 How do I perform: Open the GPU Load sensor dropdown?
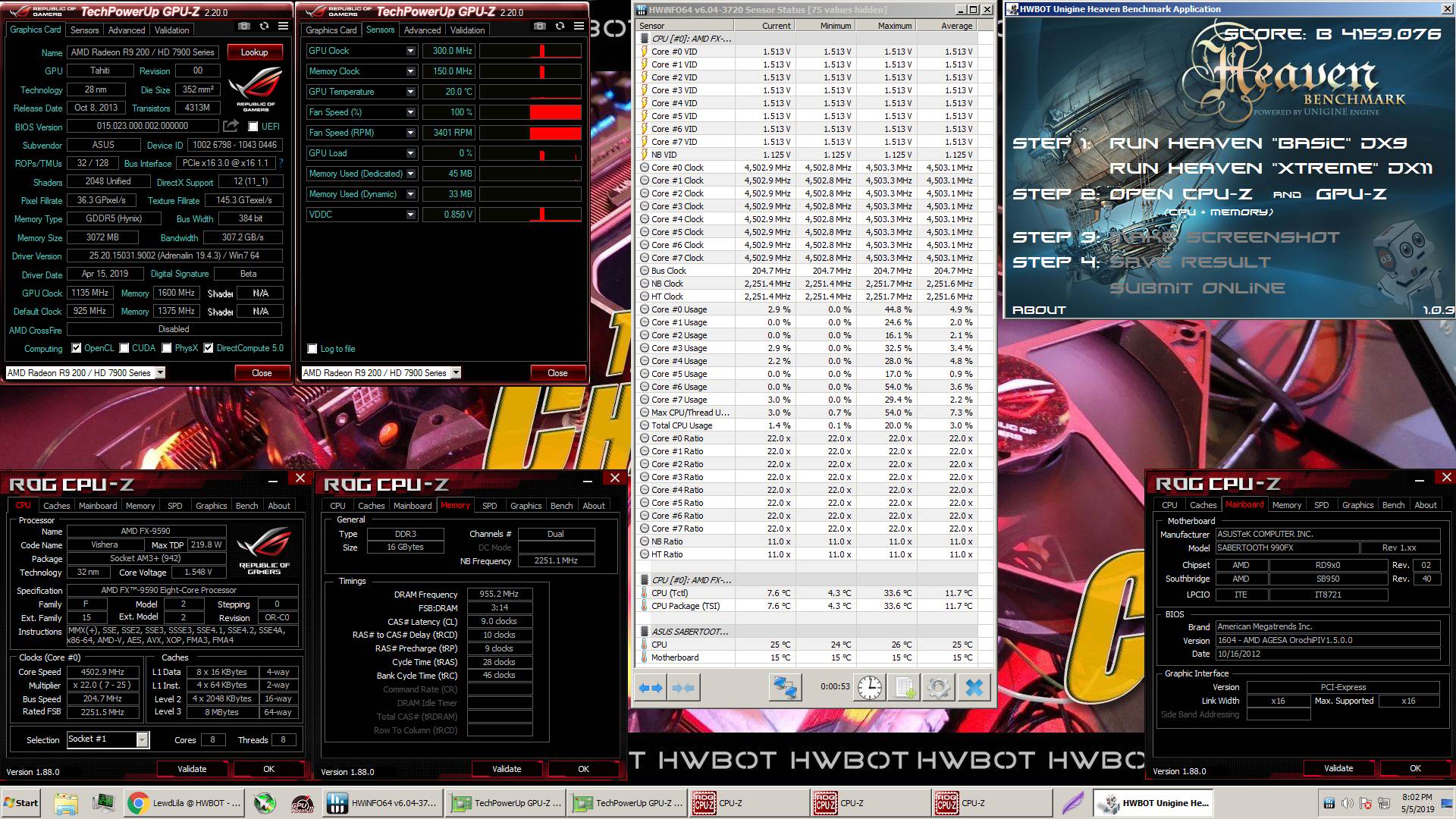[410, 153]
